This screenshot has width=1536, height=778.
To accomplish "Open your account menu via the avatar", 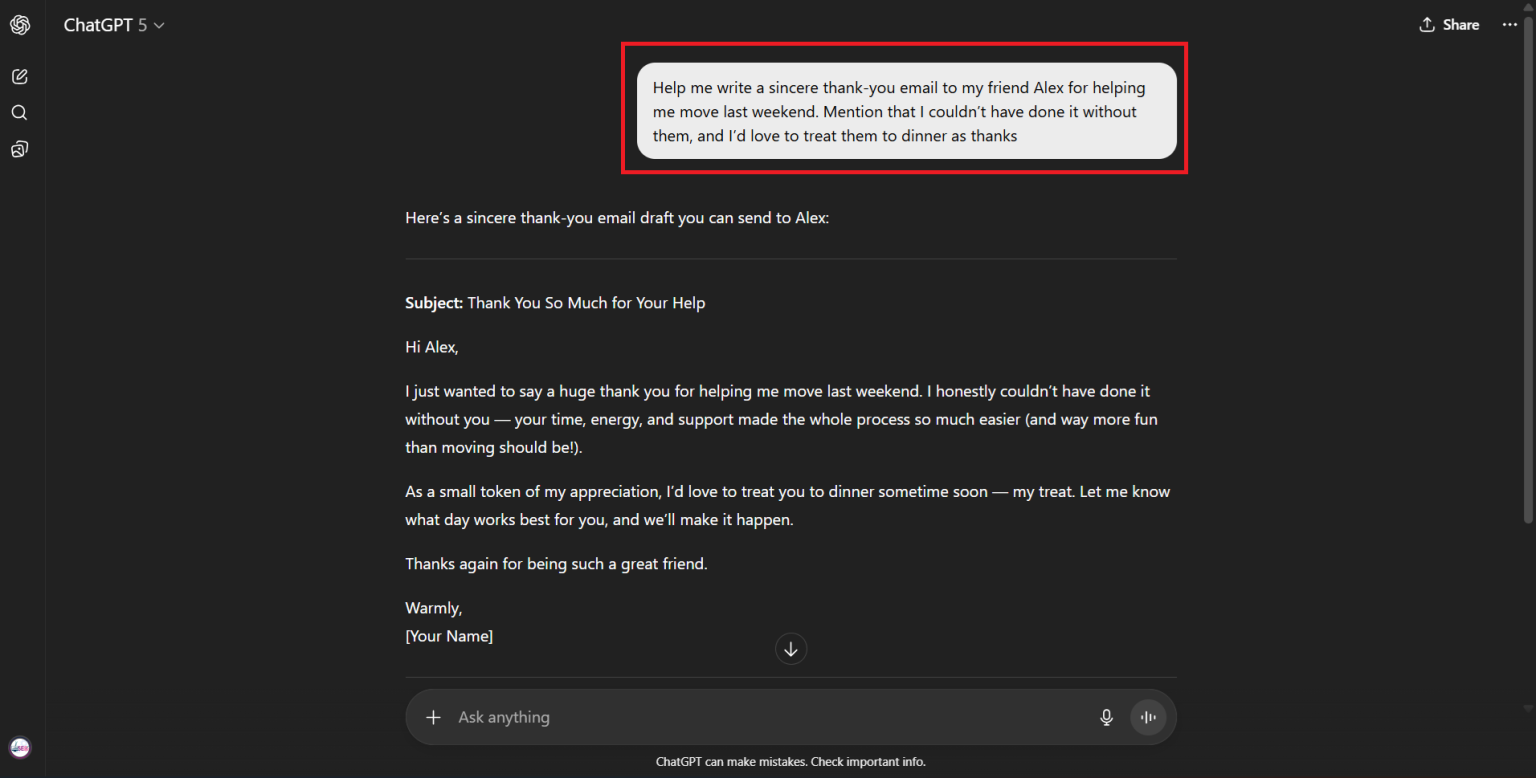I will [x=19, y=747].
